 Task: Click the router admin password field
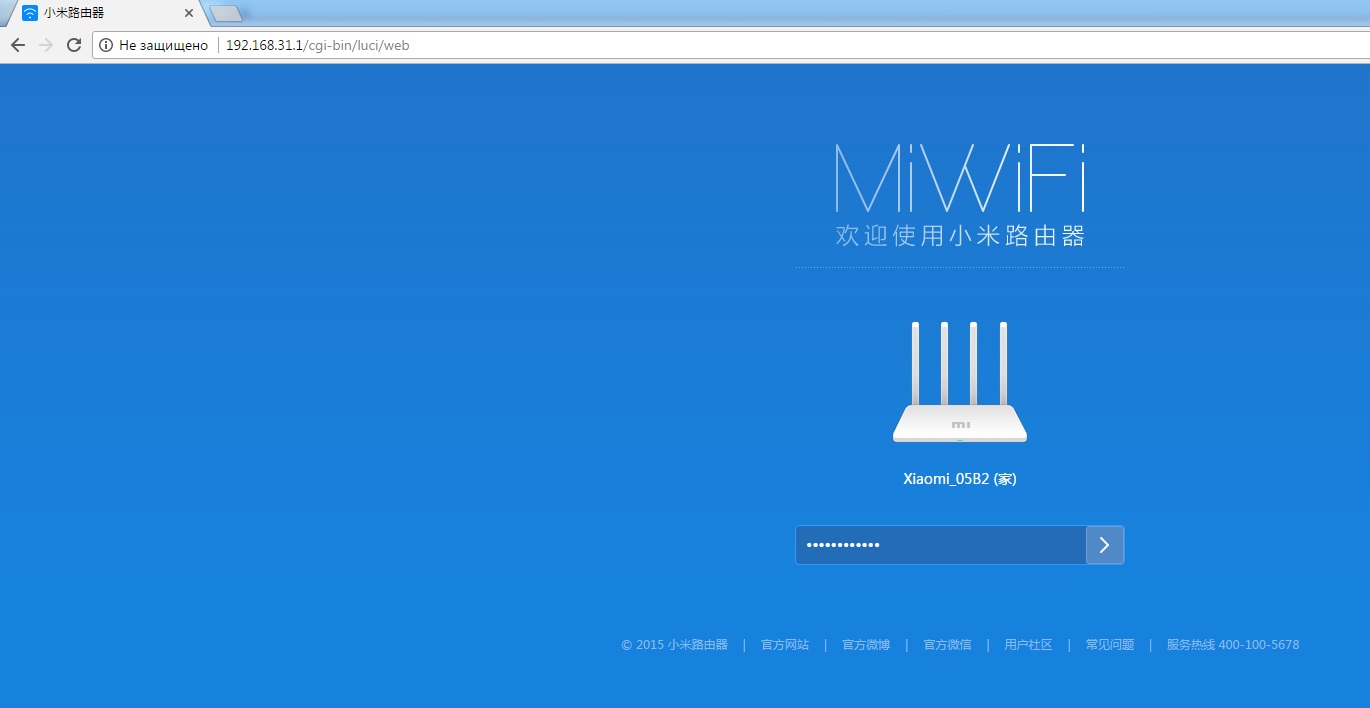(941, 545)
